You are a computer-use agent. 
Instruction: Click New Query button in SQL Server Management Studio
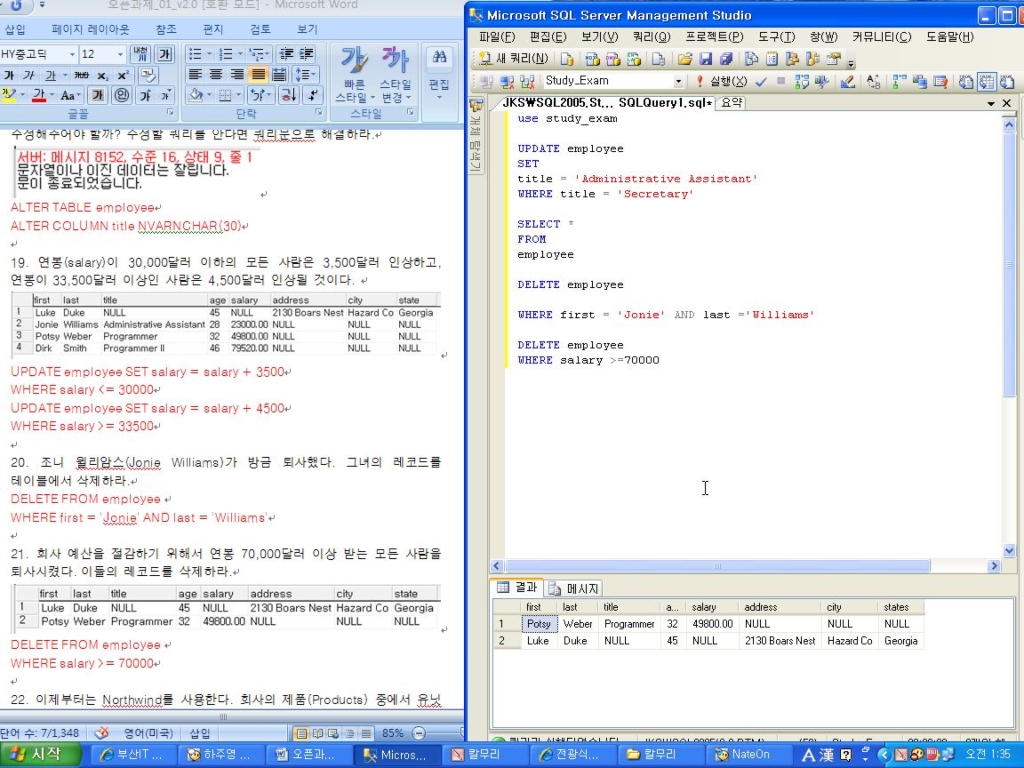click(x=513, y=59)
